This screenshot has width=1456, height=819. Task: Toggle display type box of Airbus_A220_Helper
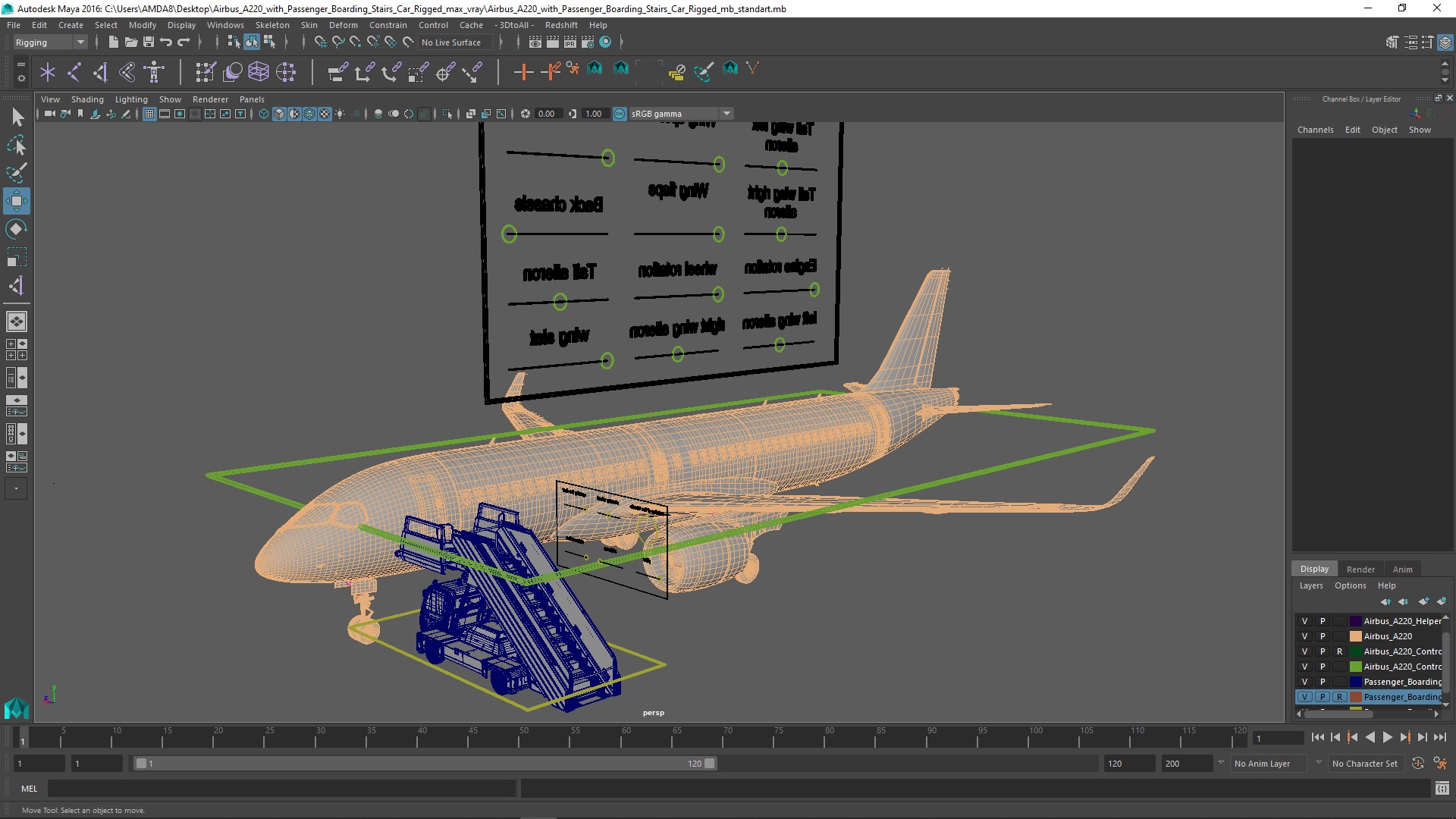click(1340, 621)
